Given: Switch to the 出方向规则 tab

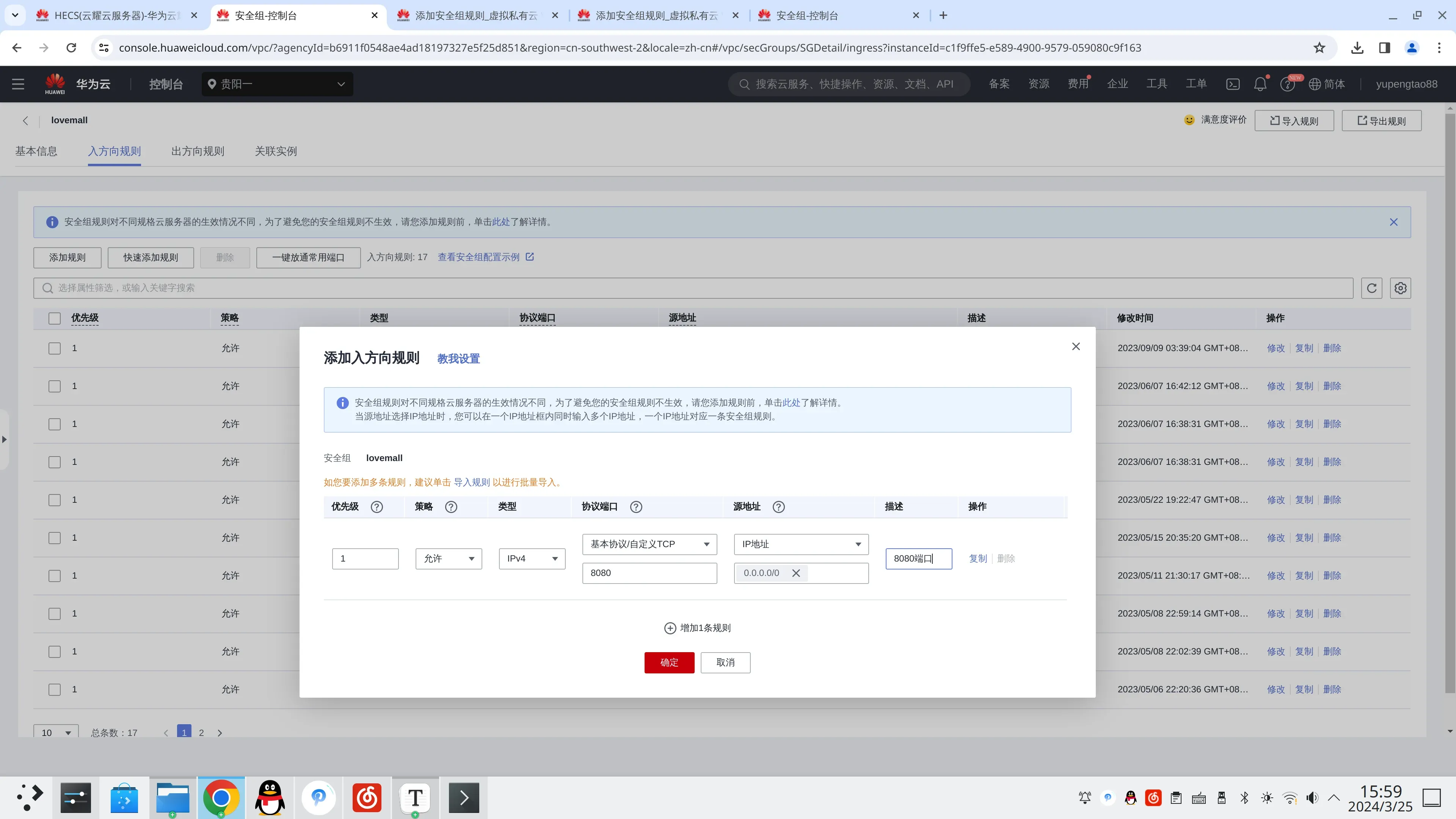Looking at the screenshot, I should [x=197, y=151].
